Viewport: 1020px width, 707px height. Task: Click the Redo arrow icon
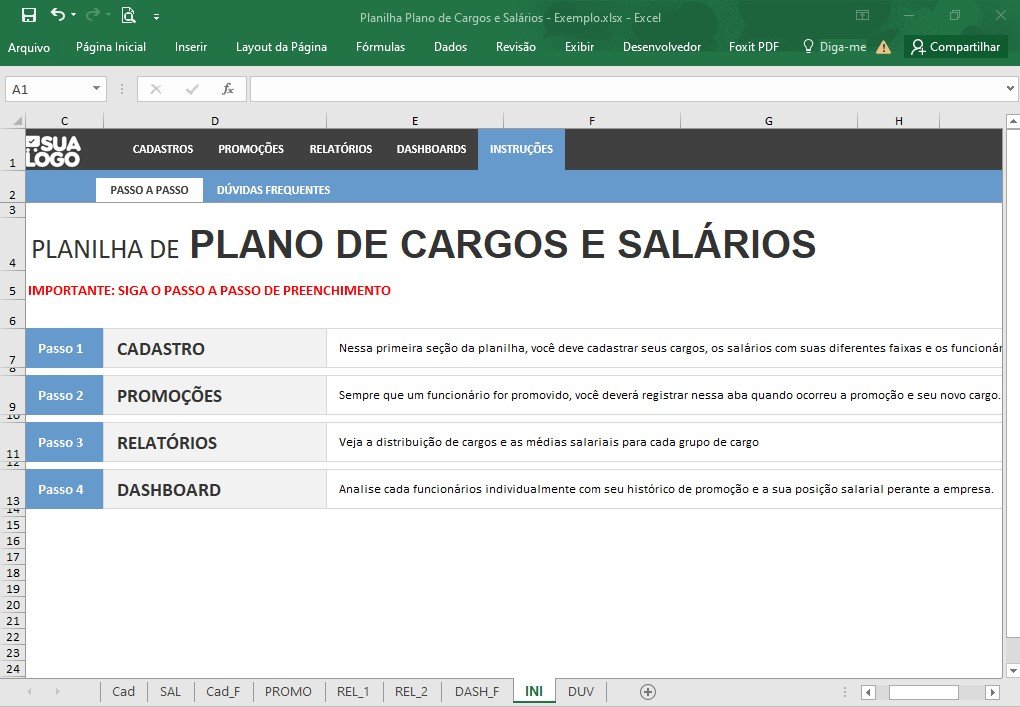(x=93, y=14)
